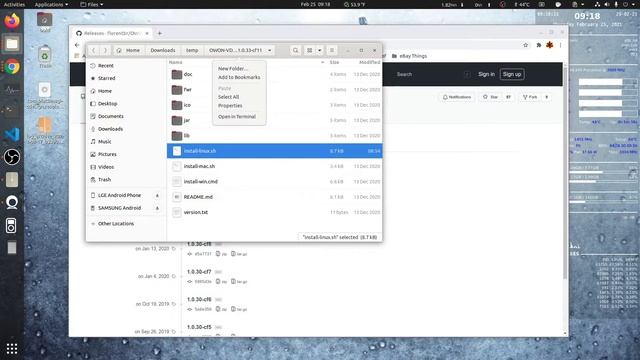This screenshot has height=360, width=640.
Task: Open the search icon in Files toolbar
Action: pyautogui.click(x=296, y=50)
